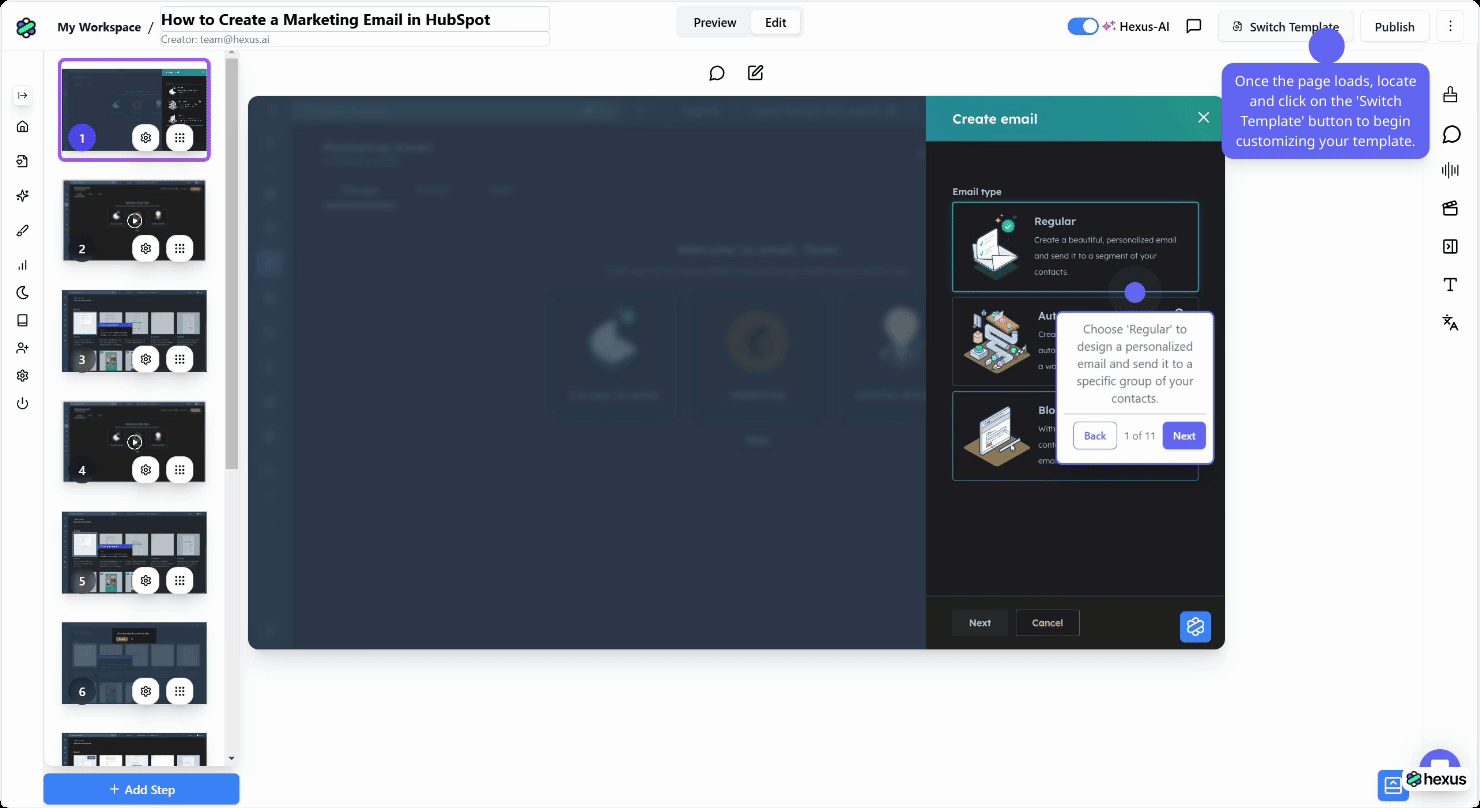Click the blue Hexus badge in the canvas corner
Viewport: 1480px width, 808px height.
1195,626
